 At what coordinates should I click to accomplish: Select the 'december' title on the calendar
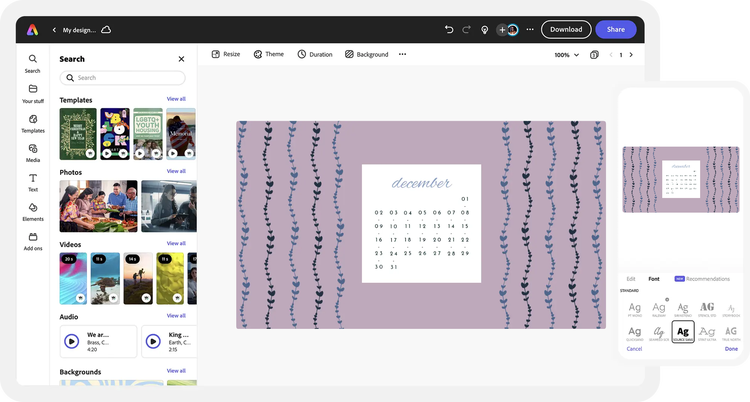point(421,183)
